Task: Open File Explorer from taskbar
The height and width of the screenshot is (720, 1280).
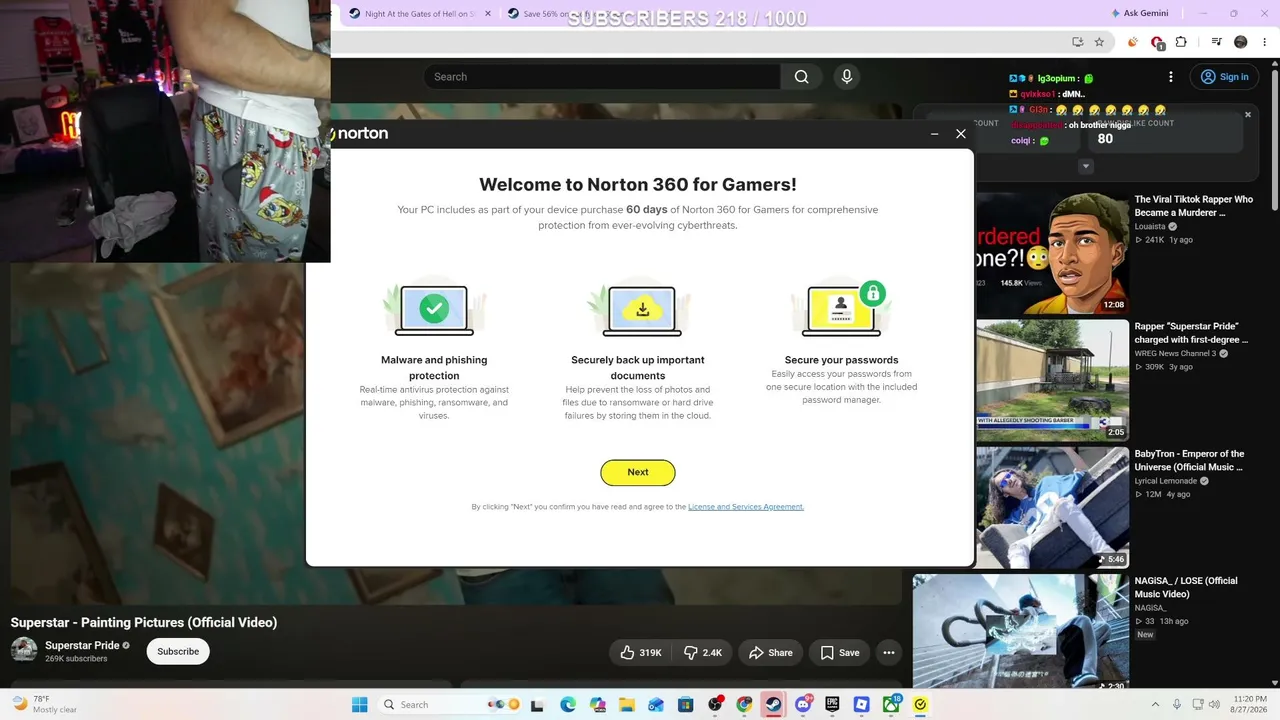Action: coord(627,705)
